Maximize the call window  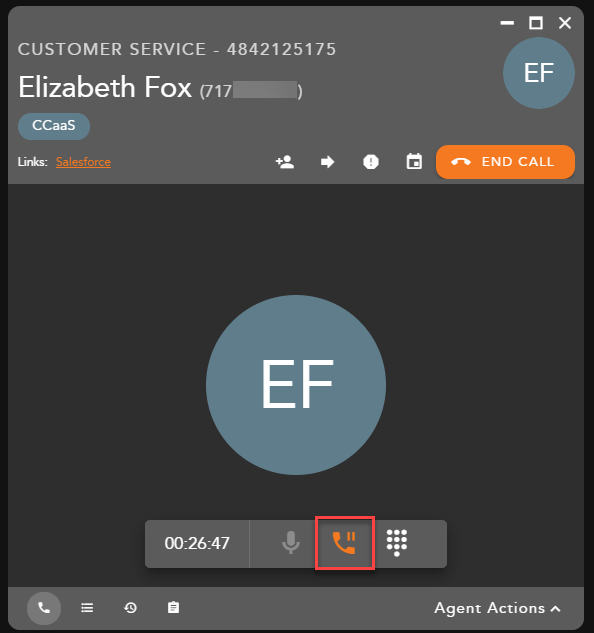pyautogui.click(x=536, y=23)
